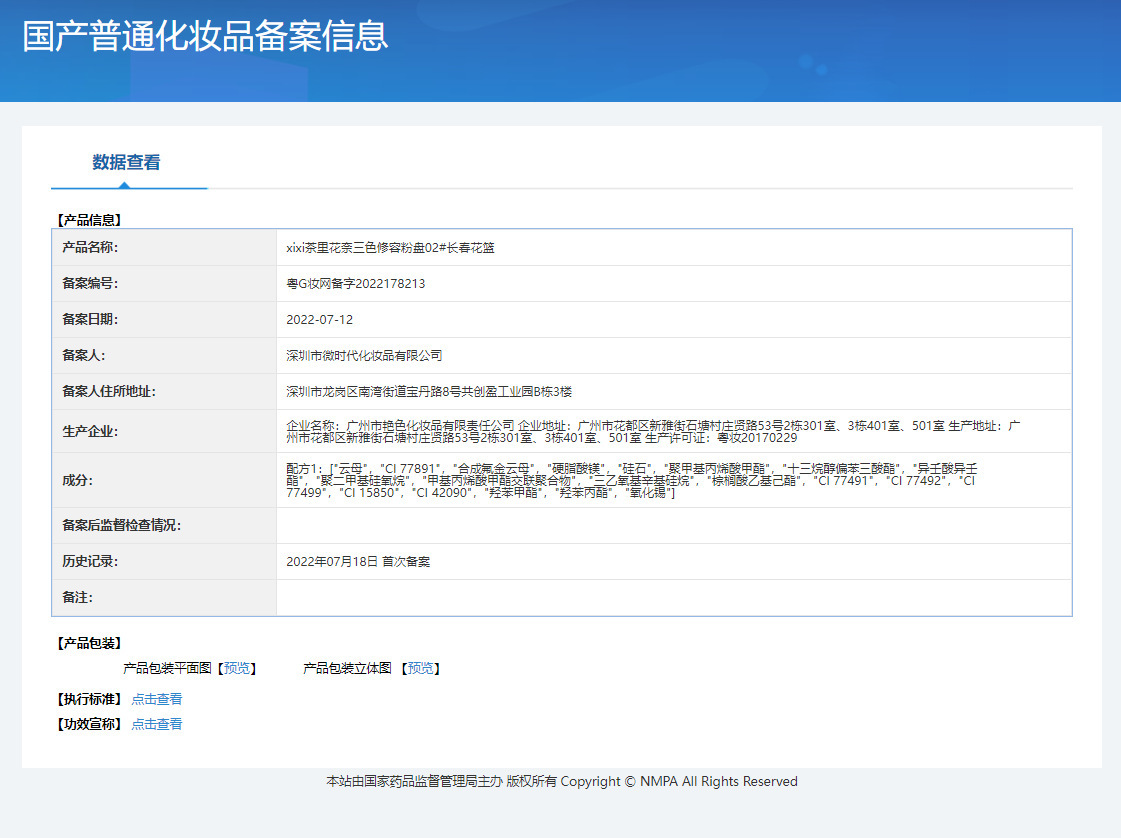Select the 生产企业 details text
The image size is (1121, 838).
coord(653,431)
